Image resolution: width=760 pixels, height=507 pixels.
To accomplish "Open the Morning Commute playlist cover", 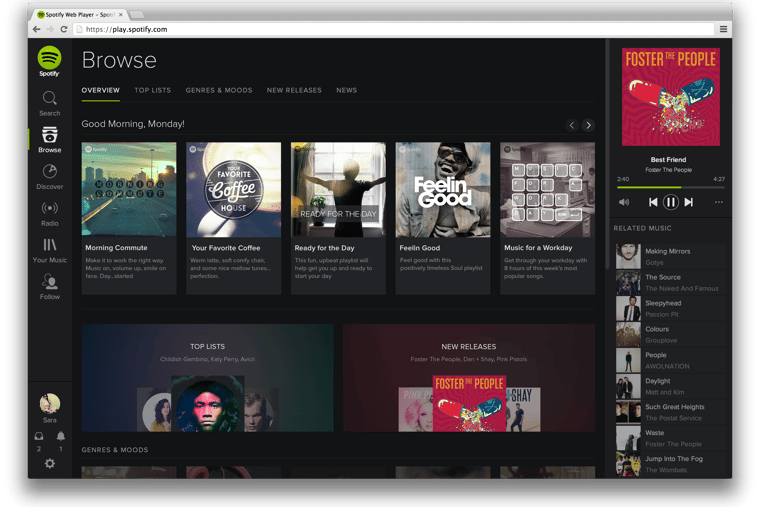I will click(x=129, y=189).
